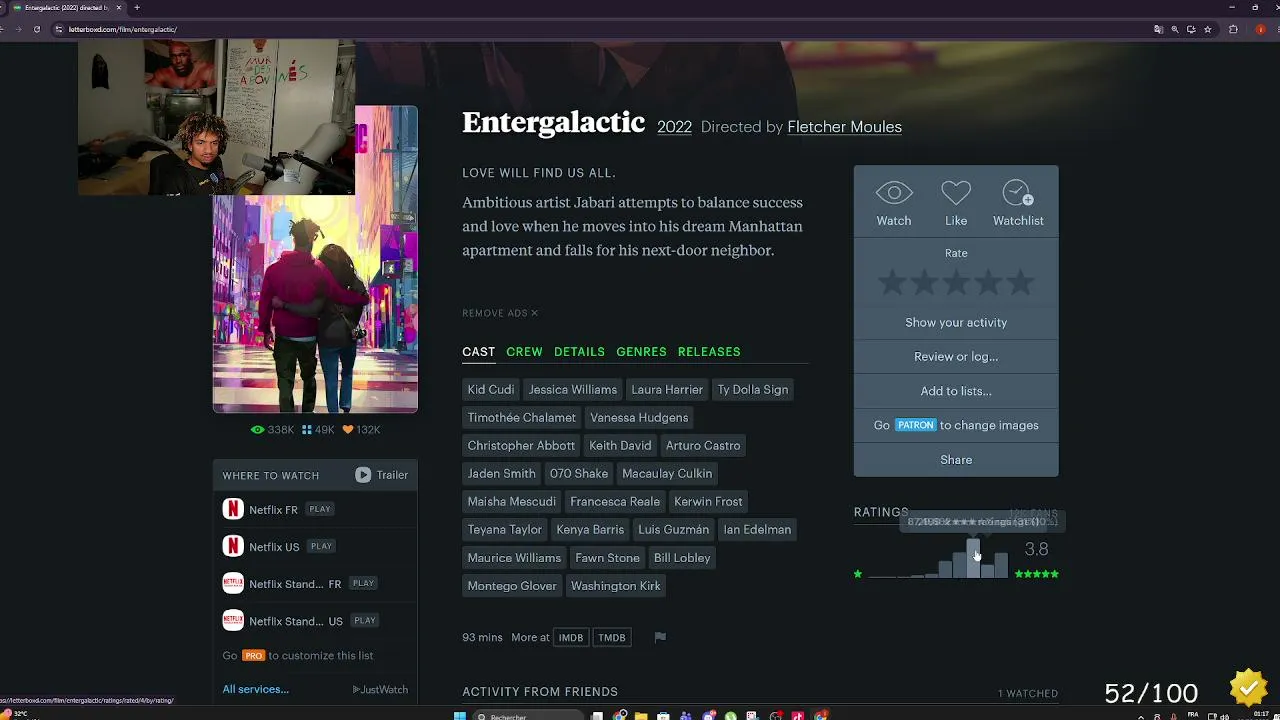The height and width of the screenshot is (720, 1280).
Task: Click the 3.8 average rating
Action: (1036, 549)
